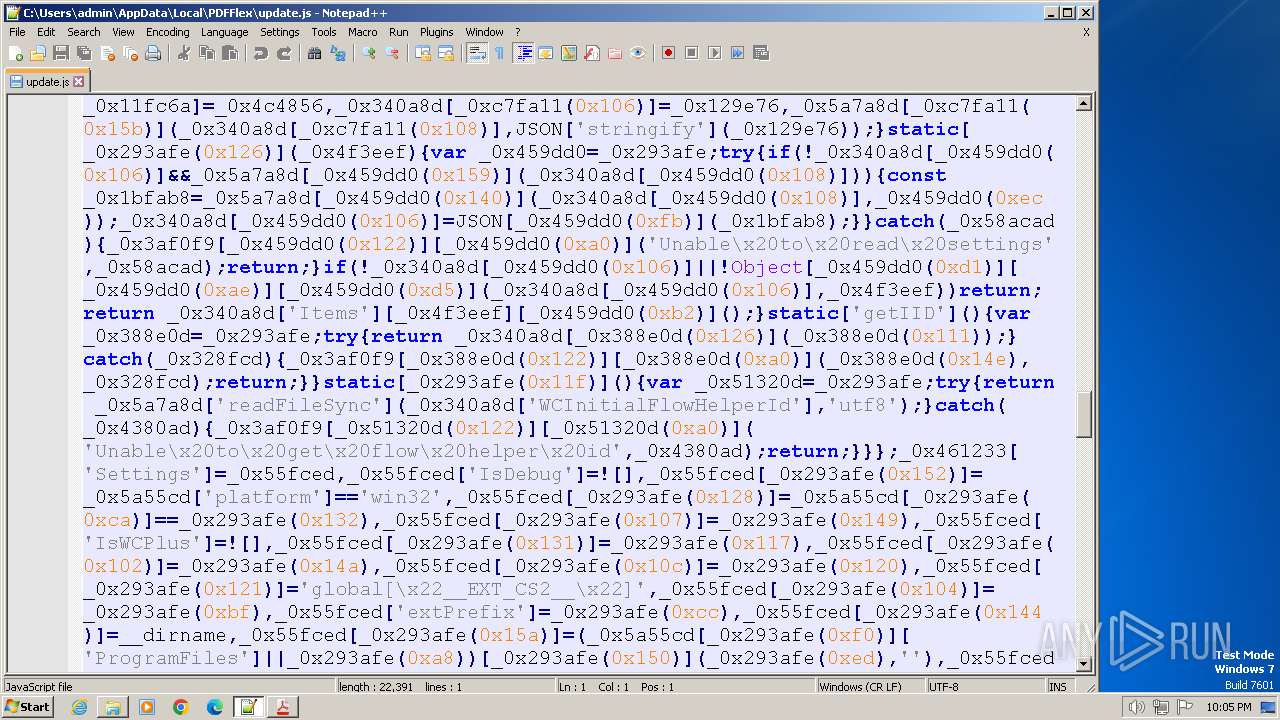This screenshot has width=1280, height=720.
Task: Copy selection with the Copy toolbar icon
Action: coord(206,53)
